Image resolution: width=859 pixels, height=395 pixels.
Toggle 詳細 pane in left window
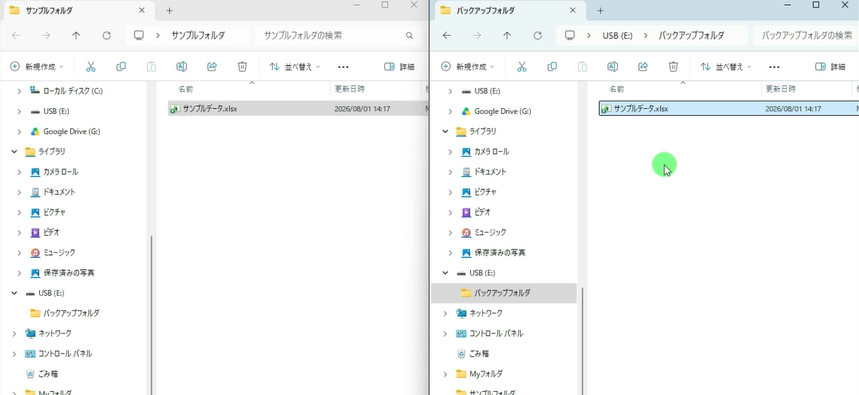tap(399, 67)
